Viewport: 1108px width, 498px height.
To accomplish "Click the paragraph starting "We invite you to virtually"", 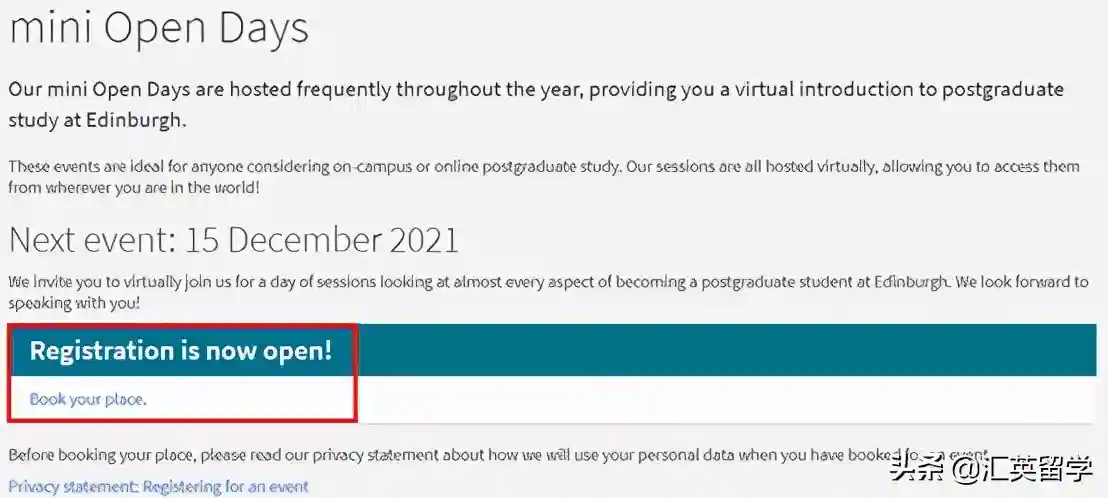I will (547, 282).
